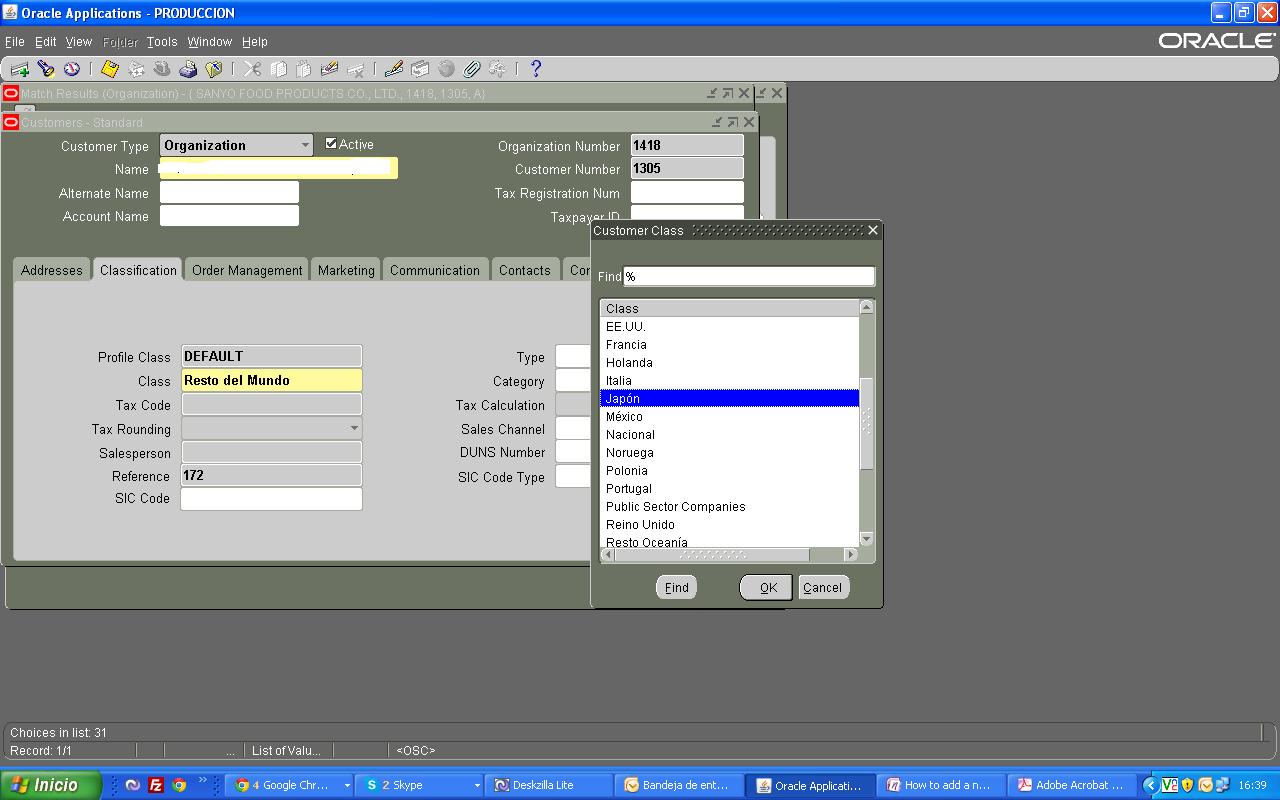This screenshot has height=800, width=1280.
Task: Open the Navigator compass icon
Action: coord(72,69)
